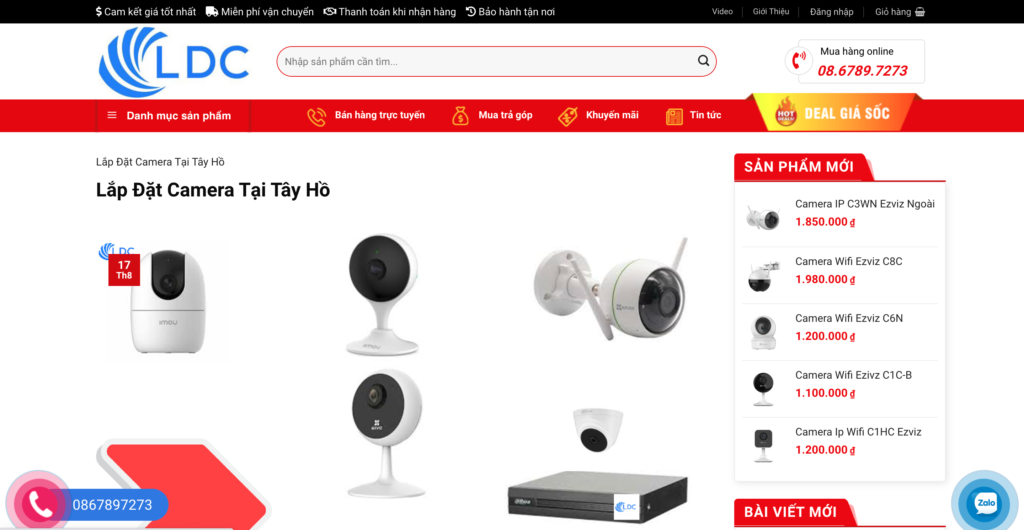Click the Đăng nhập login link
Viewport: 1024px width, 530px height.
(831, 12)
